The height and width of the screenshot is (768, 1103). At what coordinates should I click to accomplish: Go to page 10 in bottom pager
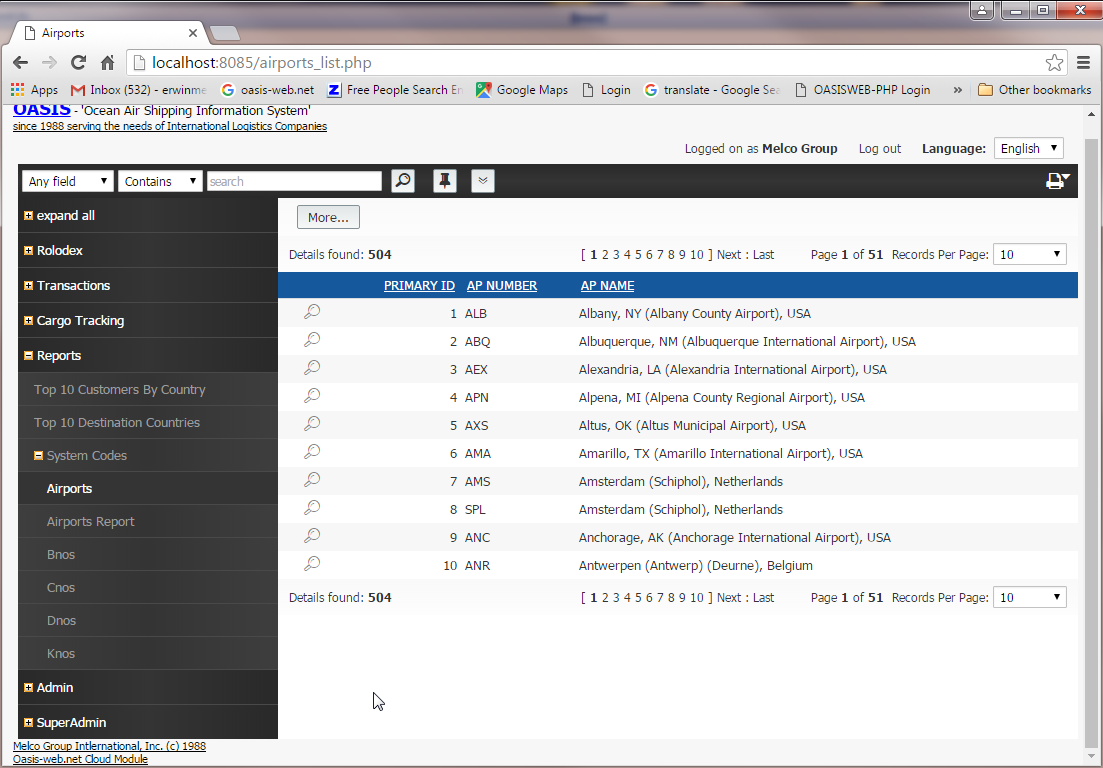696,597
